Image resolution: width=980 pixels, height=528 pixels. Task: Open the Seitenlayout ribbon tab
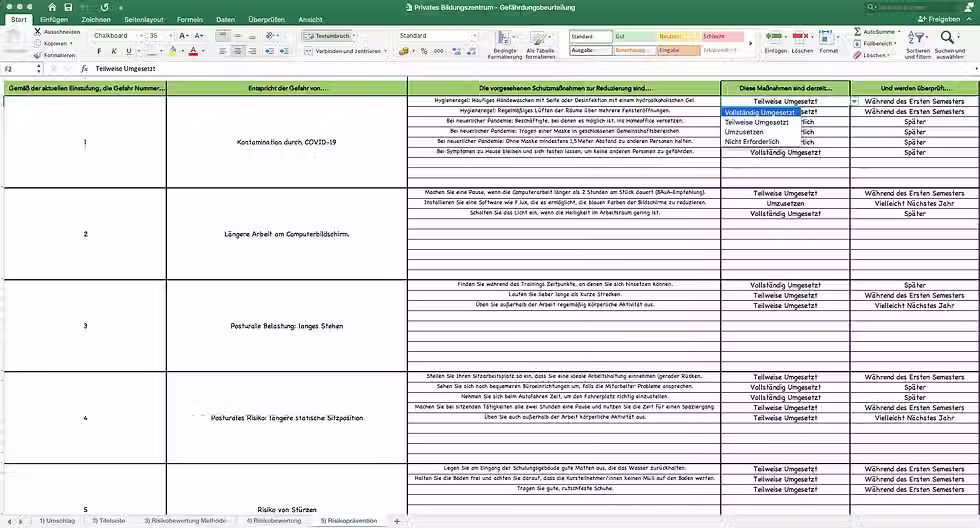tap(144, 19)
